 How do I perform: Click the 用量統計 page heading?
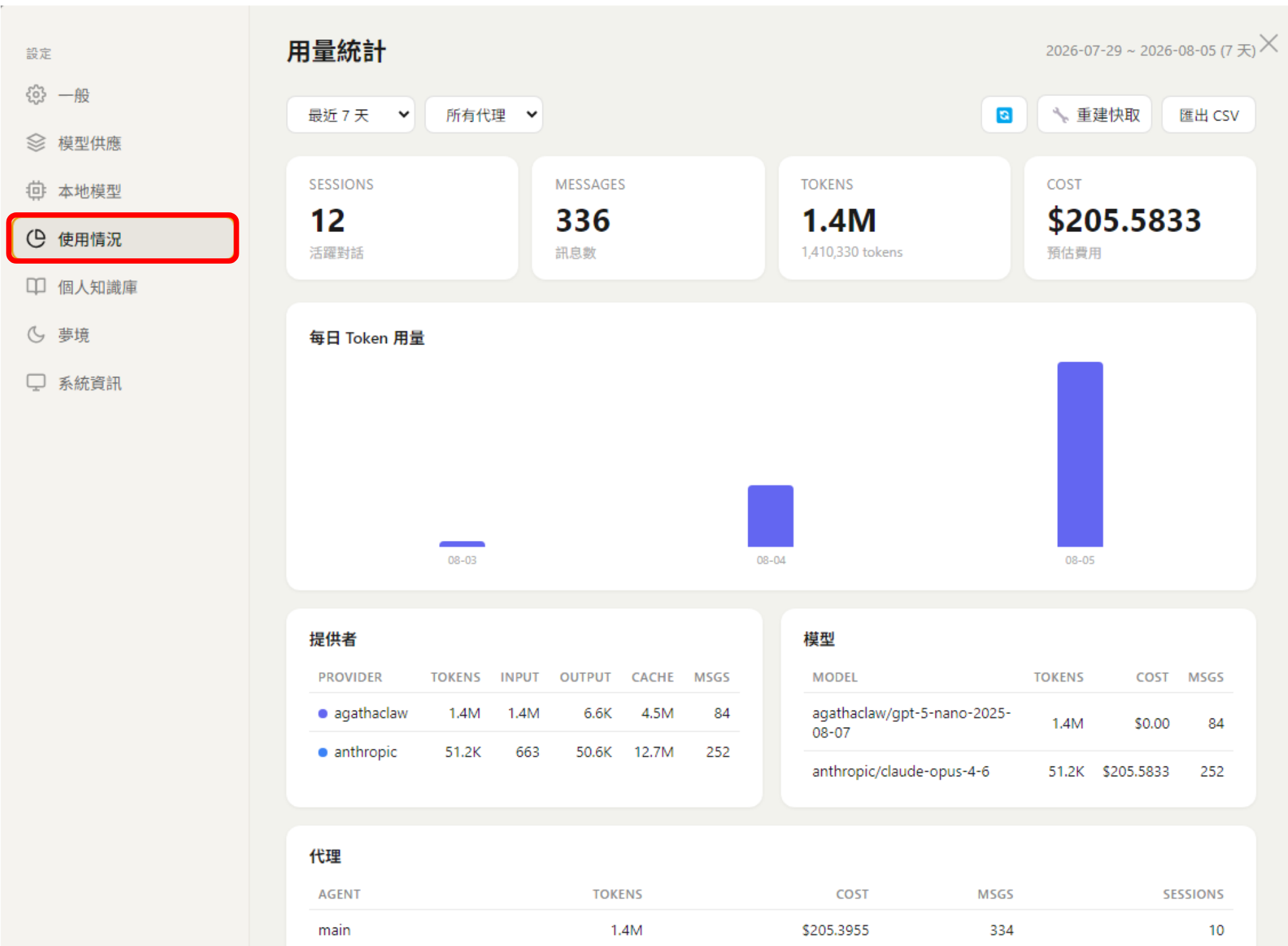click(x=336, y=51)
